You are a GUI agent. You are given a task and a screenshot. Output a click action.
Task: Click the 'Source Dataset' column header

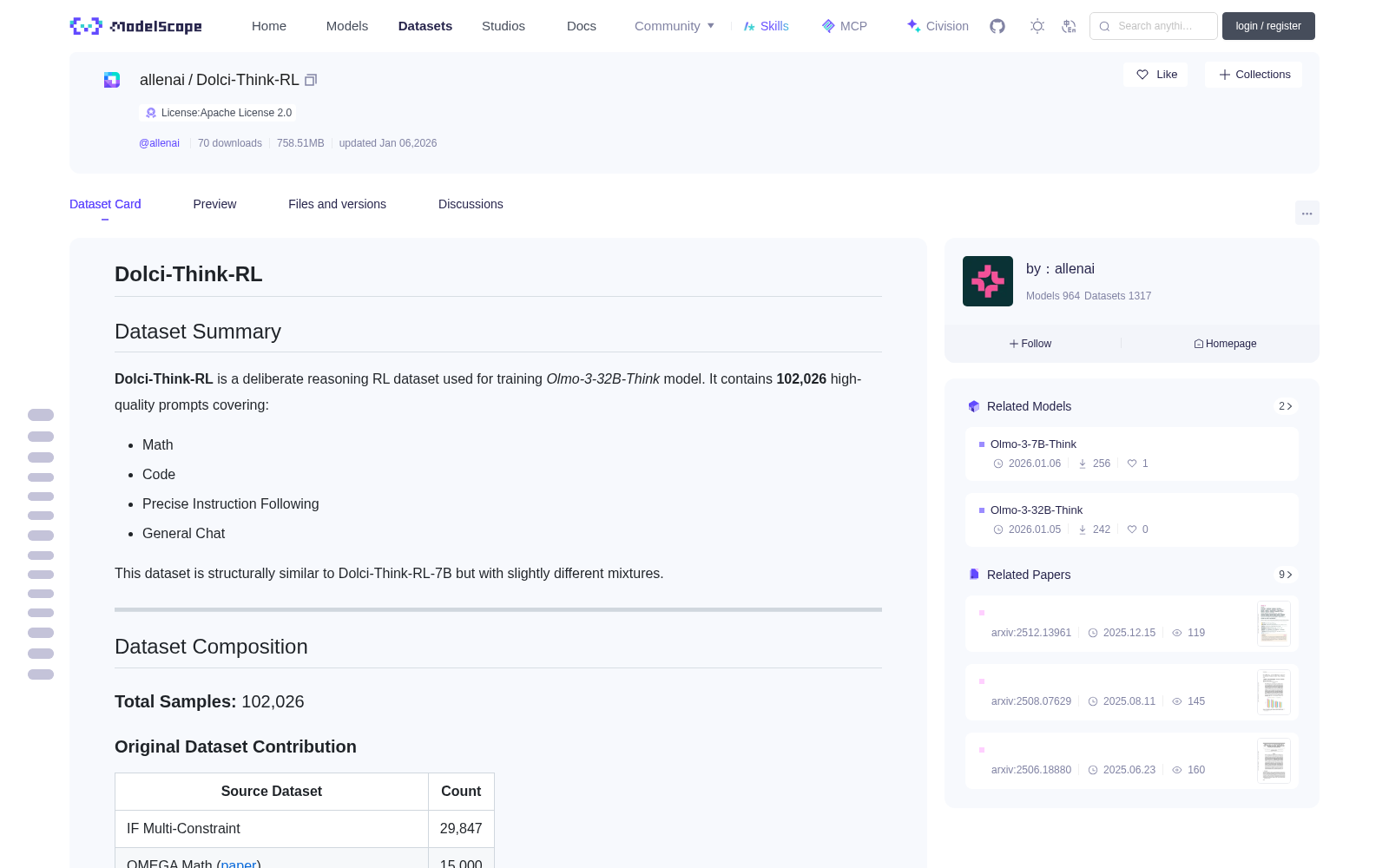(x=272, y=792)
